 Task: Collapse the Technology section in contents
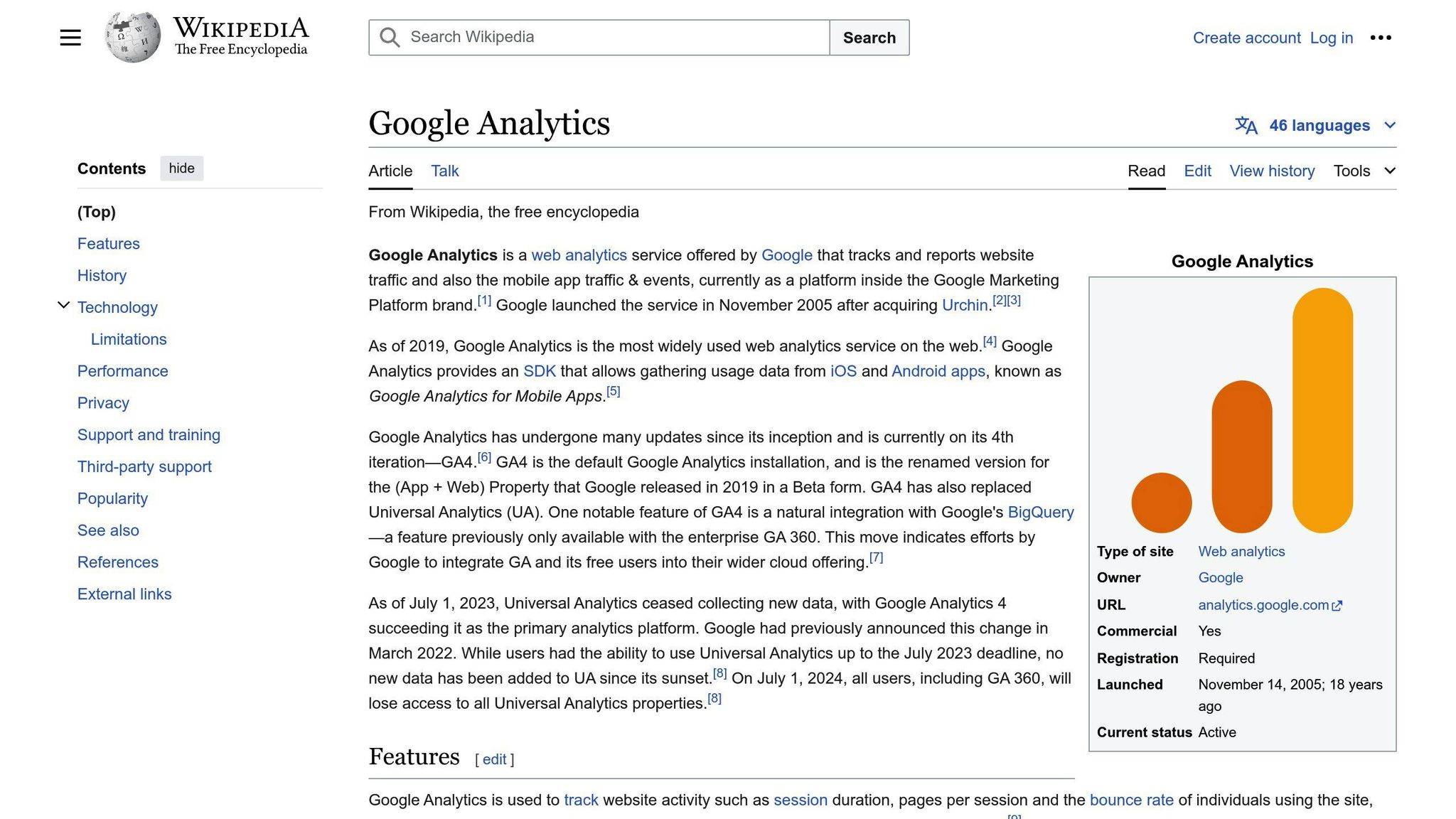pos(63,306)
